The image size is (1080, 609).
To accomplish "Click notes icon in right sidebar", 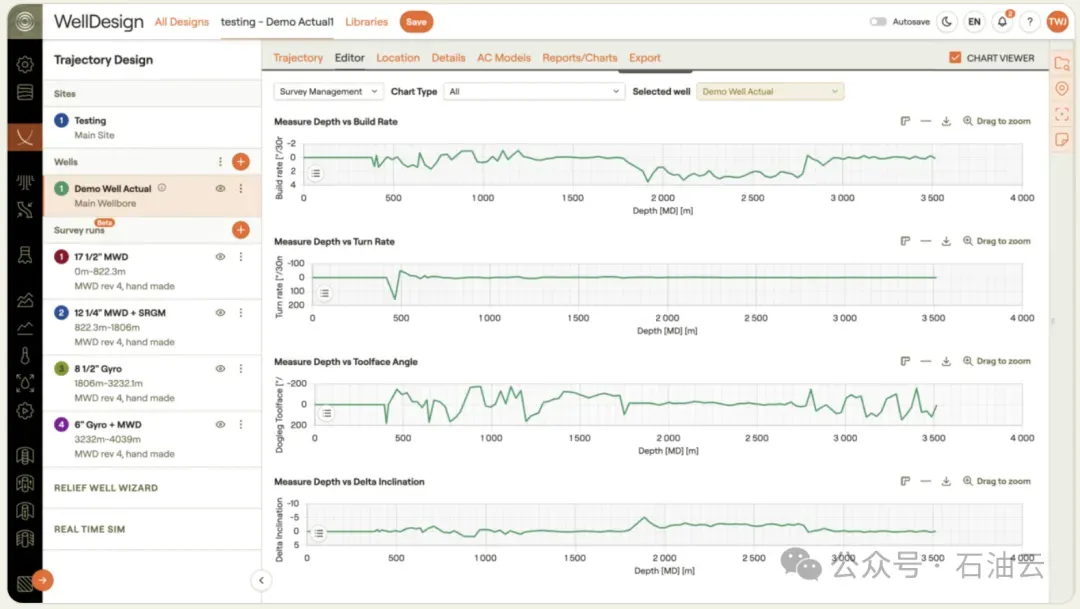I will point(1062,139).
